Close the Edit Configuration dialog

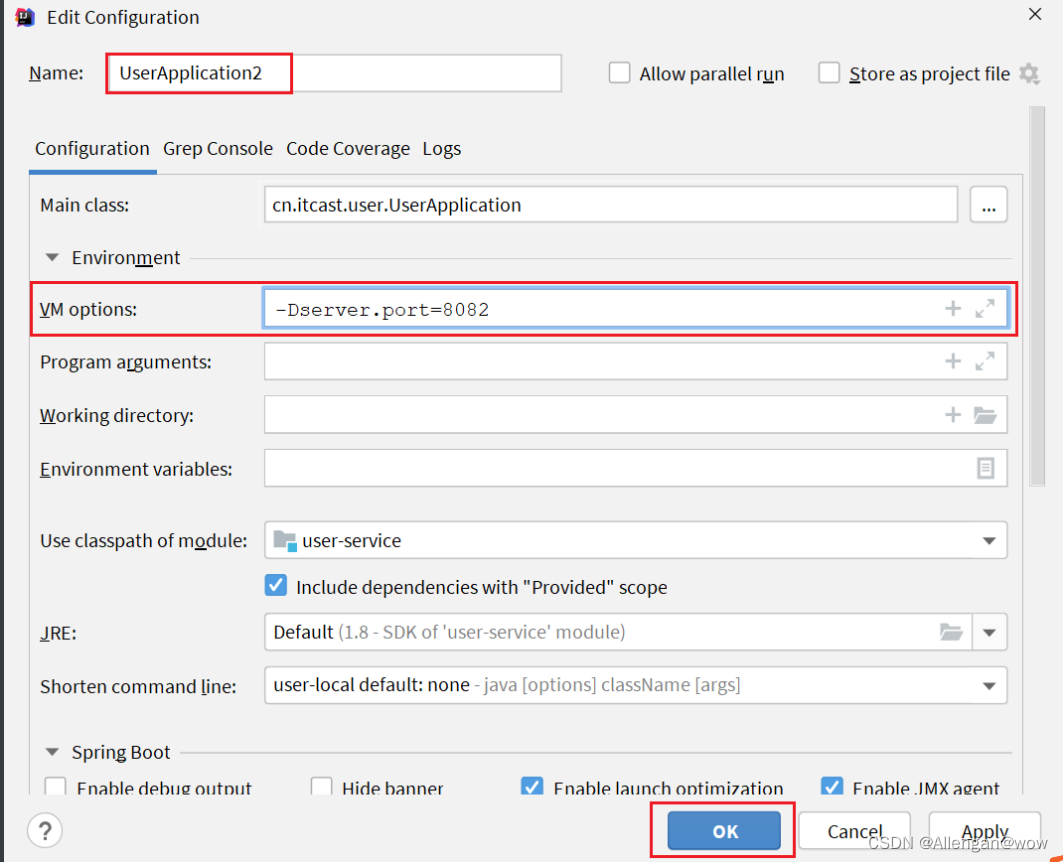tap(1035, 14)
